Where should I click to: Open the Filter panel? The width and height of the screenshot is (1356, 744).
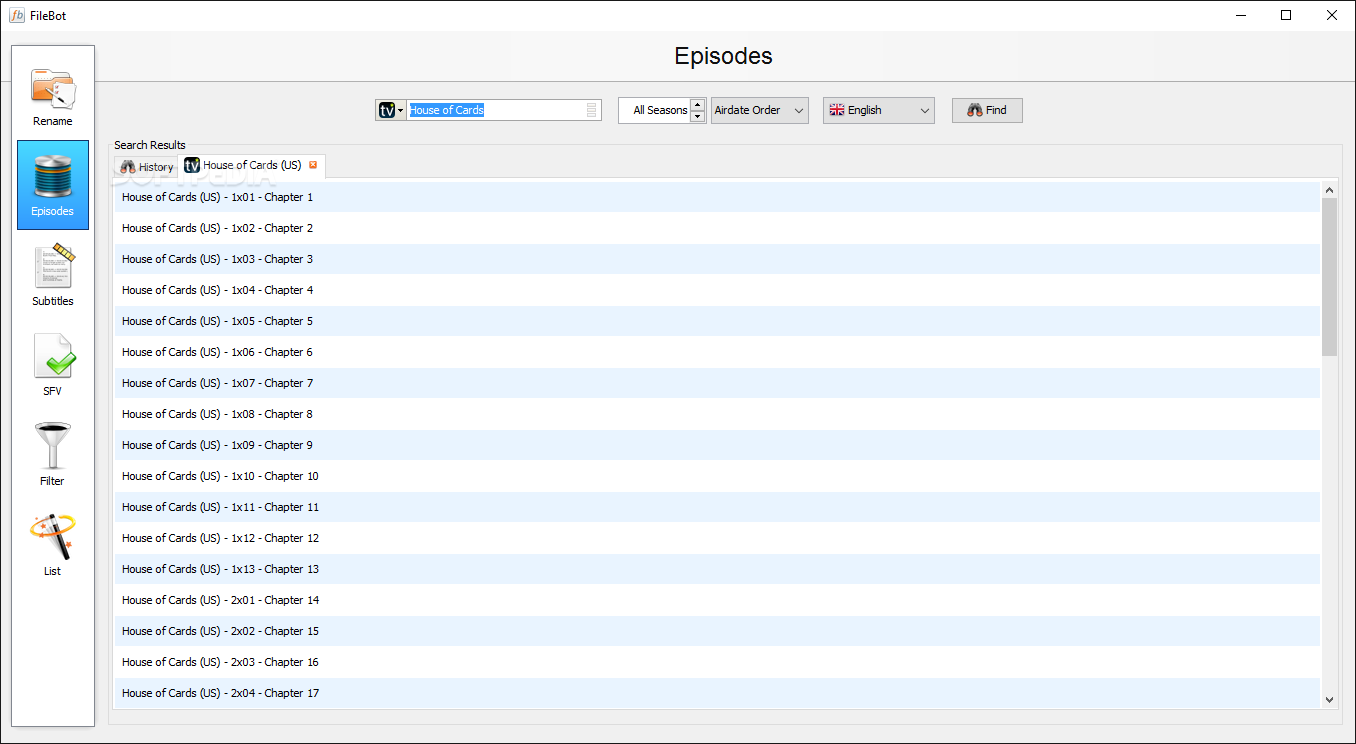(x=53, y=456)
